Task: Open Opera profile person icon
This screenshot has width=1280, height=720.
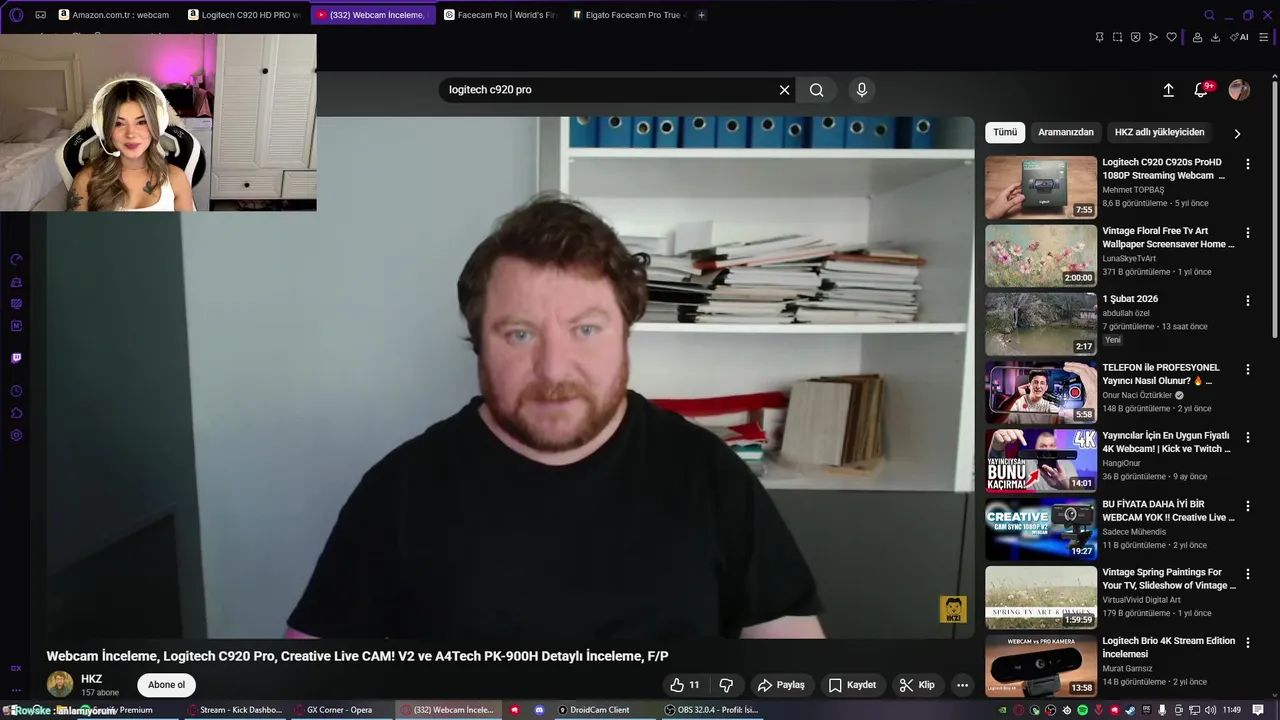Action: coord(1197,37)
